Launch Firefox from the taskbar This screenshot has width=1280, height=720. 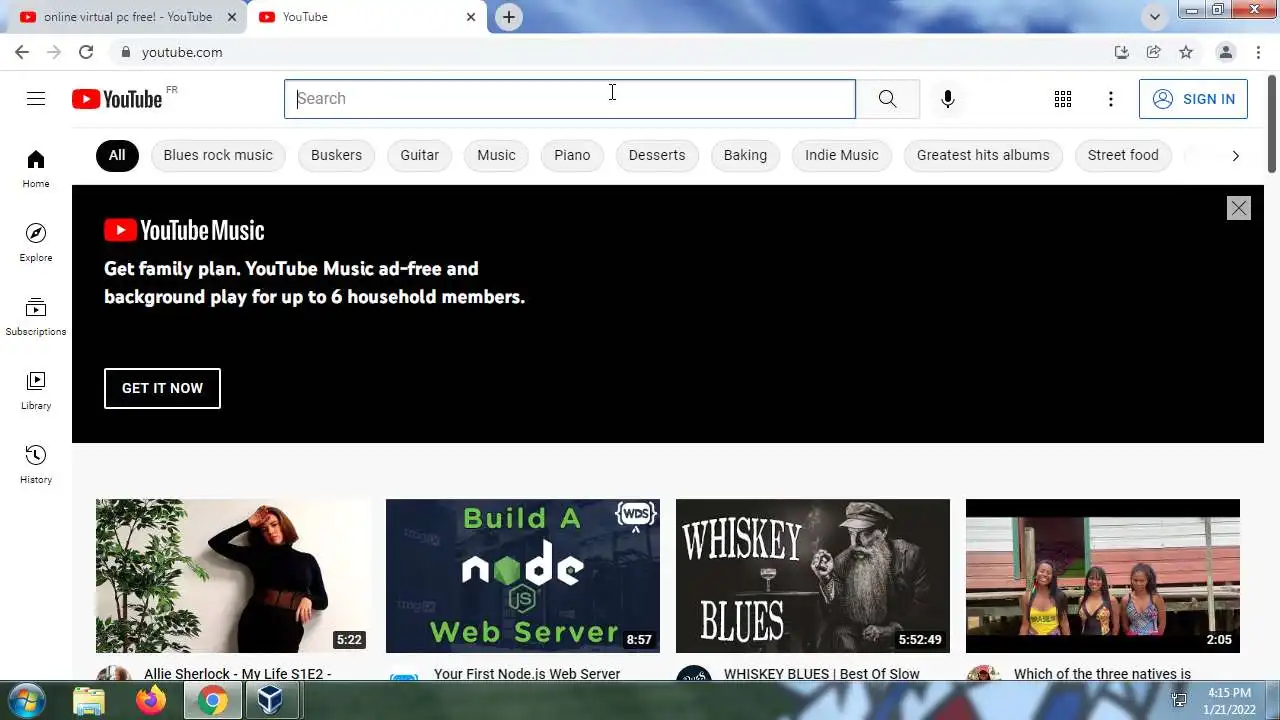(151, 701)
